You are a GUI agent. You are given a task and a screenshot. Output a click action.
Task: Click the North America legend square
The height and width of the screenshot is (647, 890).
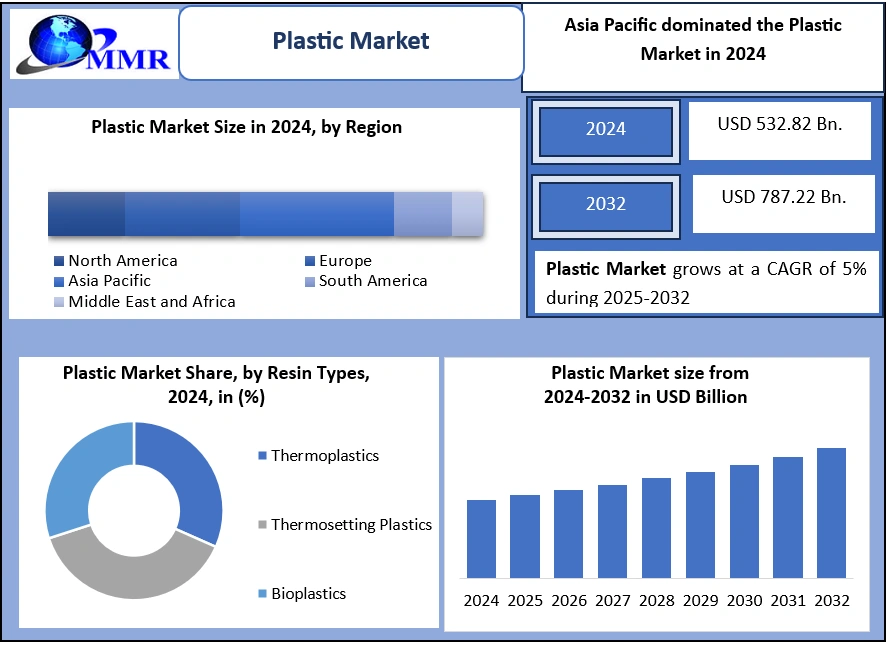pos(58,260)
